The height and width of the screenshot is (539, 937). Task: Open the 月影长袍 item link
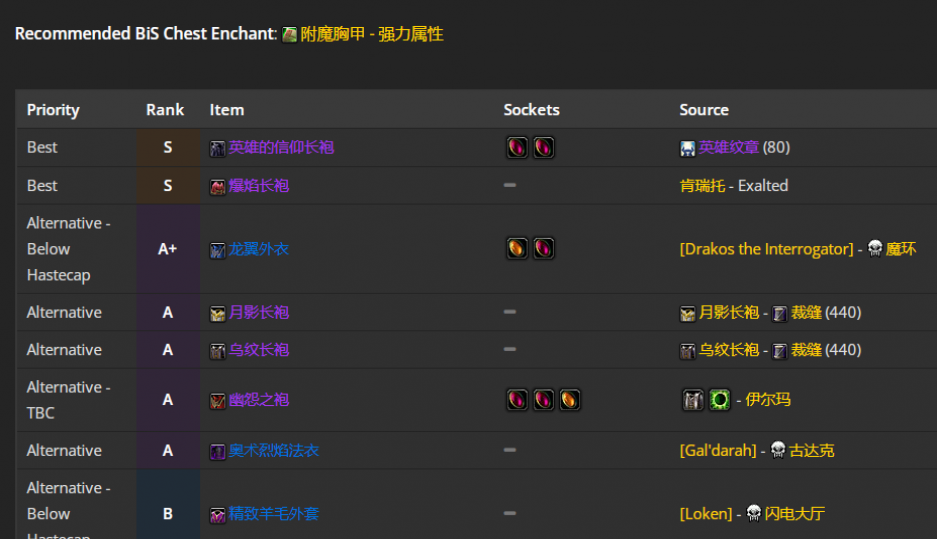click(259, 313)
